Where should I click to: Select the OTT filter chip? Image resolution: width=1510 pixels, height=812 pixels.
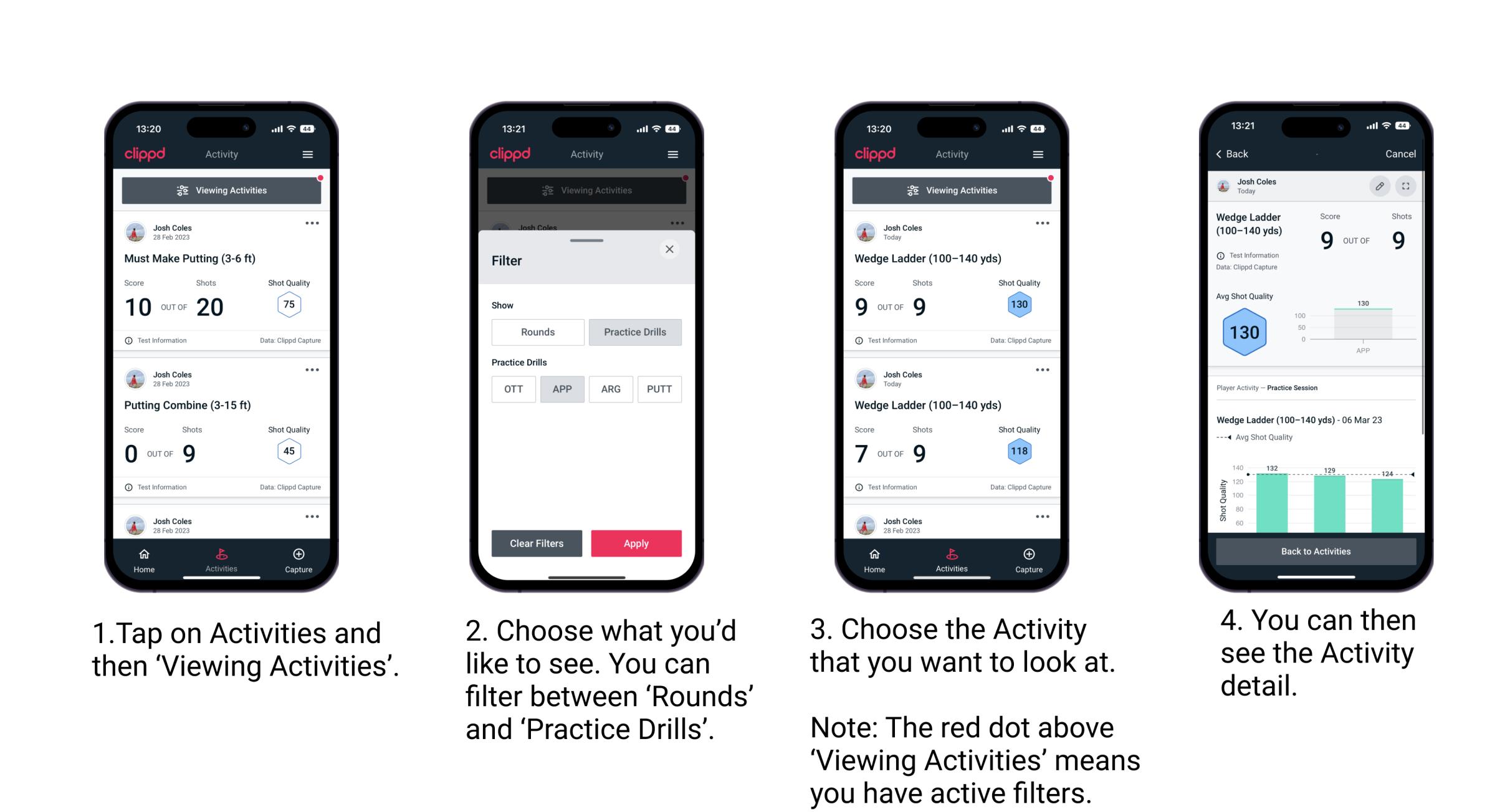click(x=511, y=388)
